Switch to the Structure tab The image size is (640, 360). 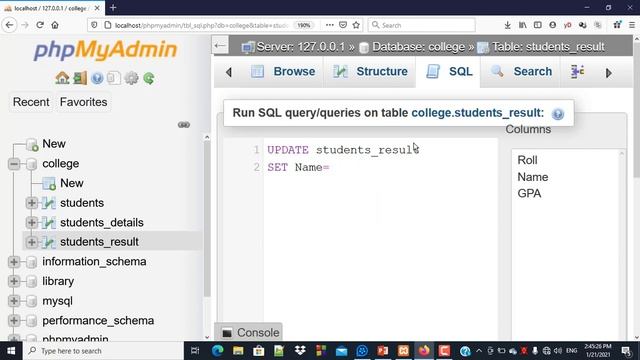pyautogui.click(x=370, y=71)
